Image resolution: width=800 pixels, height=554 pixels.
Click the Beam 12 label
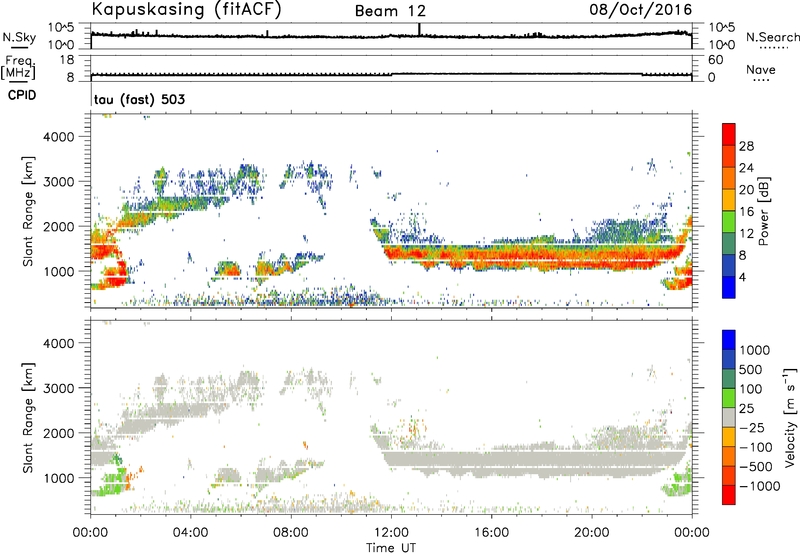tap(390, 11)
